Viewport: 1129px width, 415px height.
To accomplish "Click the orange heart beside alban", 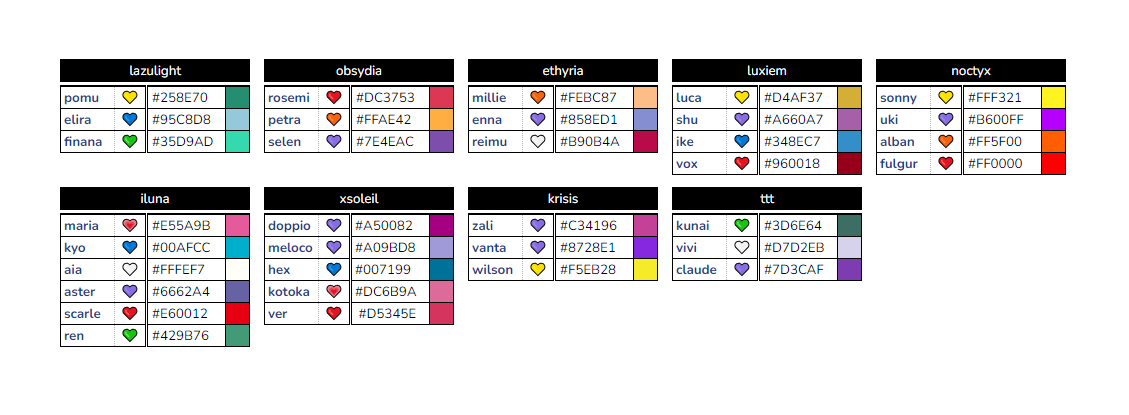I will (x=945, y=142).
